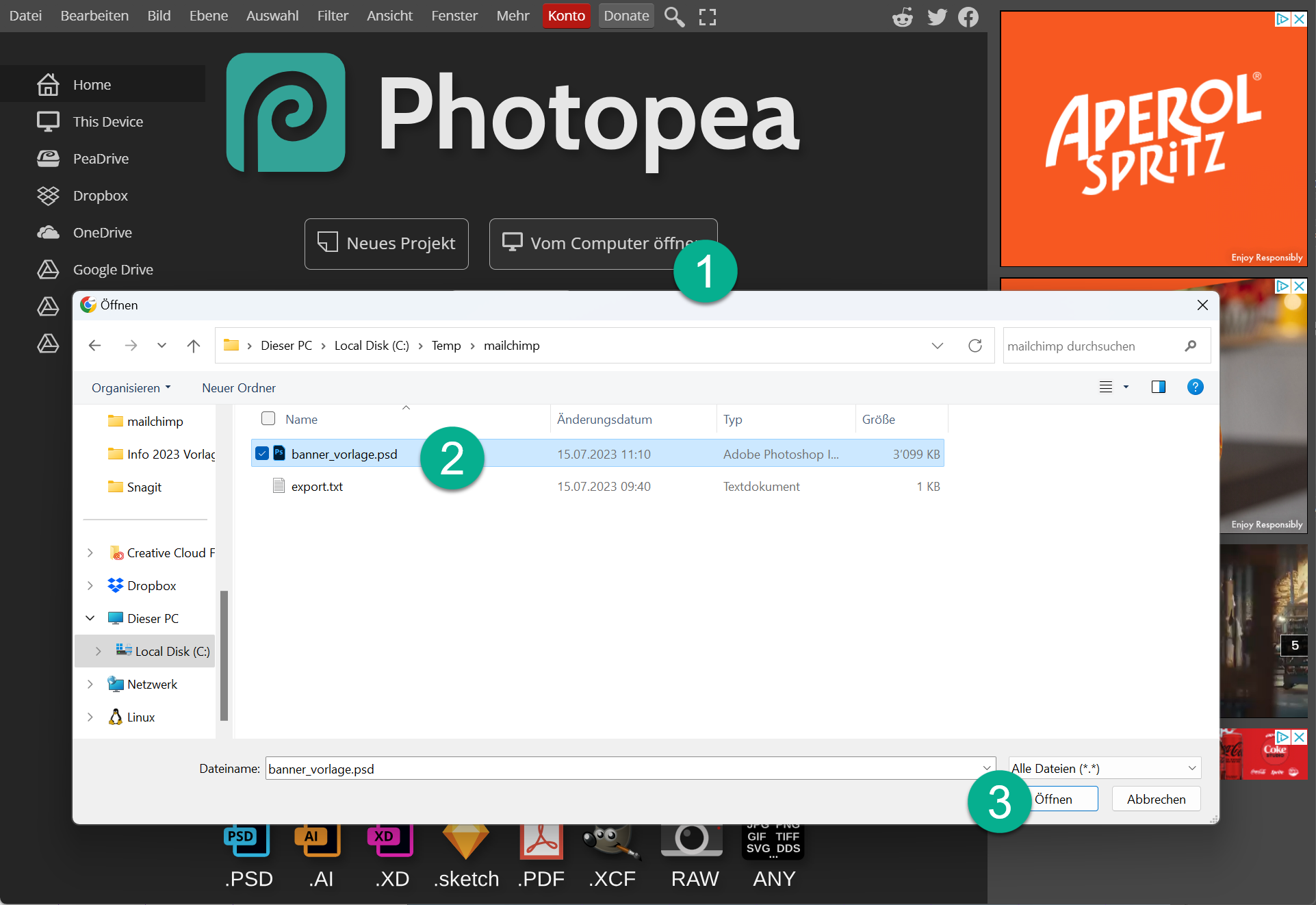
Task: Expand the Dropbox tree node
Action: coord(90,585)
